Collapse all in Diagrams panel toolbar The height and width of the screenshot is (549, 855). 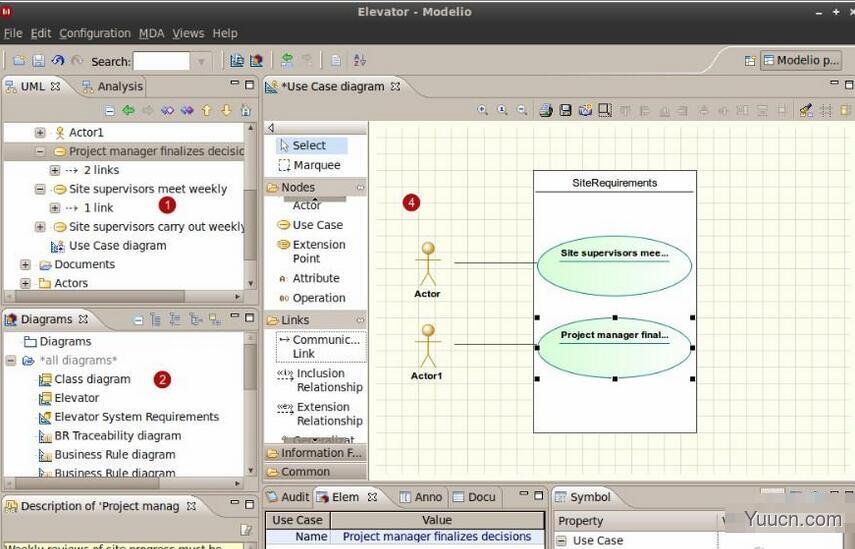pos(138,320)
